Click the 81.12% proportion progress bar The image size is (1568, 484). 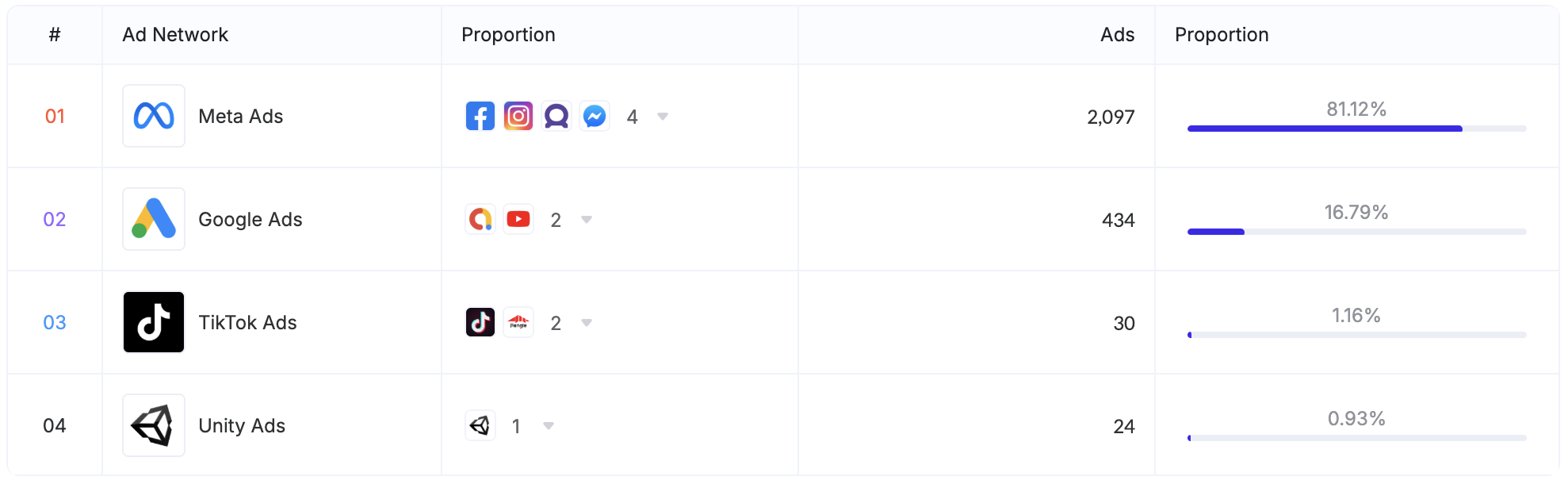[1356, 129]
